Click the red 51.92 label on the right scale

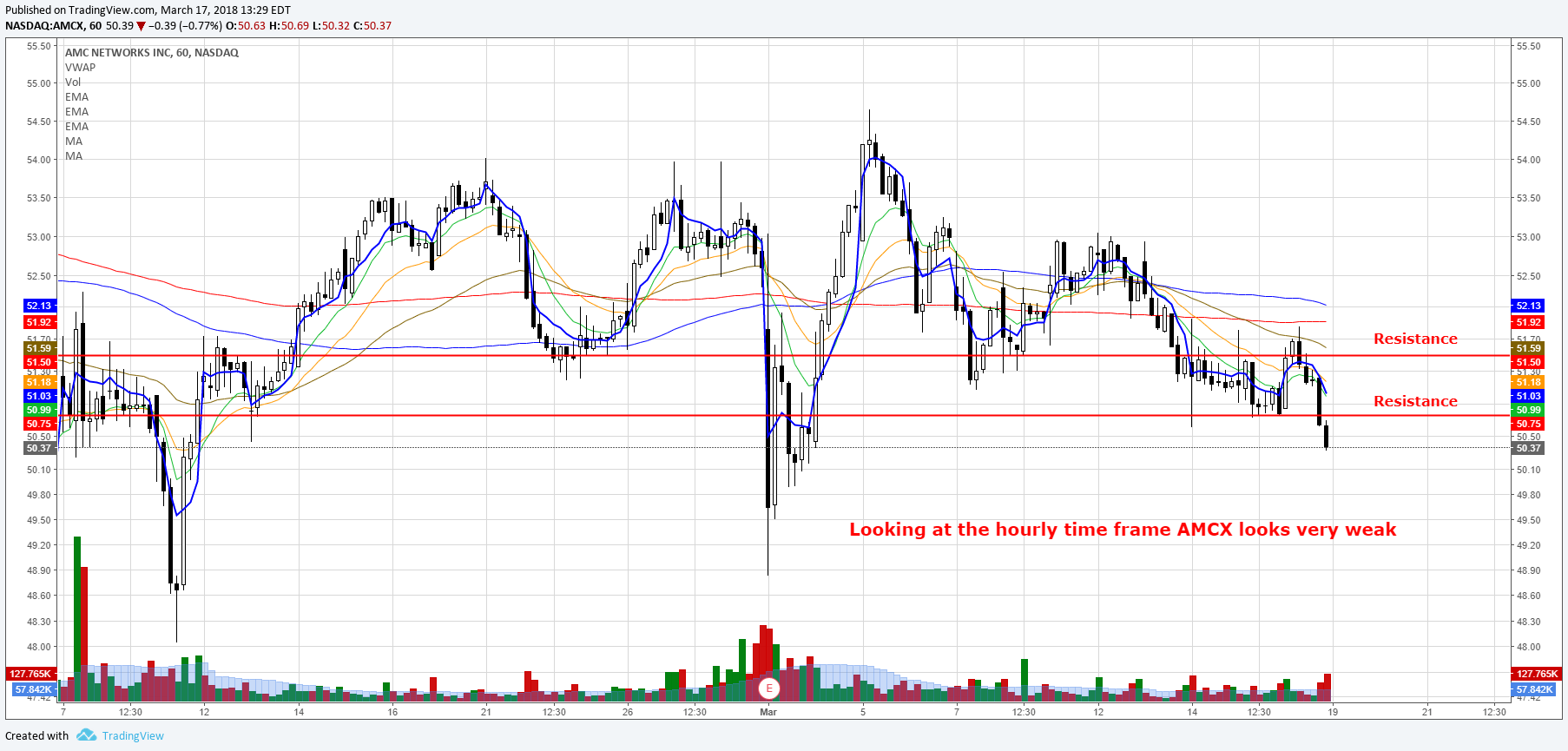click(x=1528, y=322)
